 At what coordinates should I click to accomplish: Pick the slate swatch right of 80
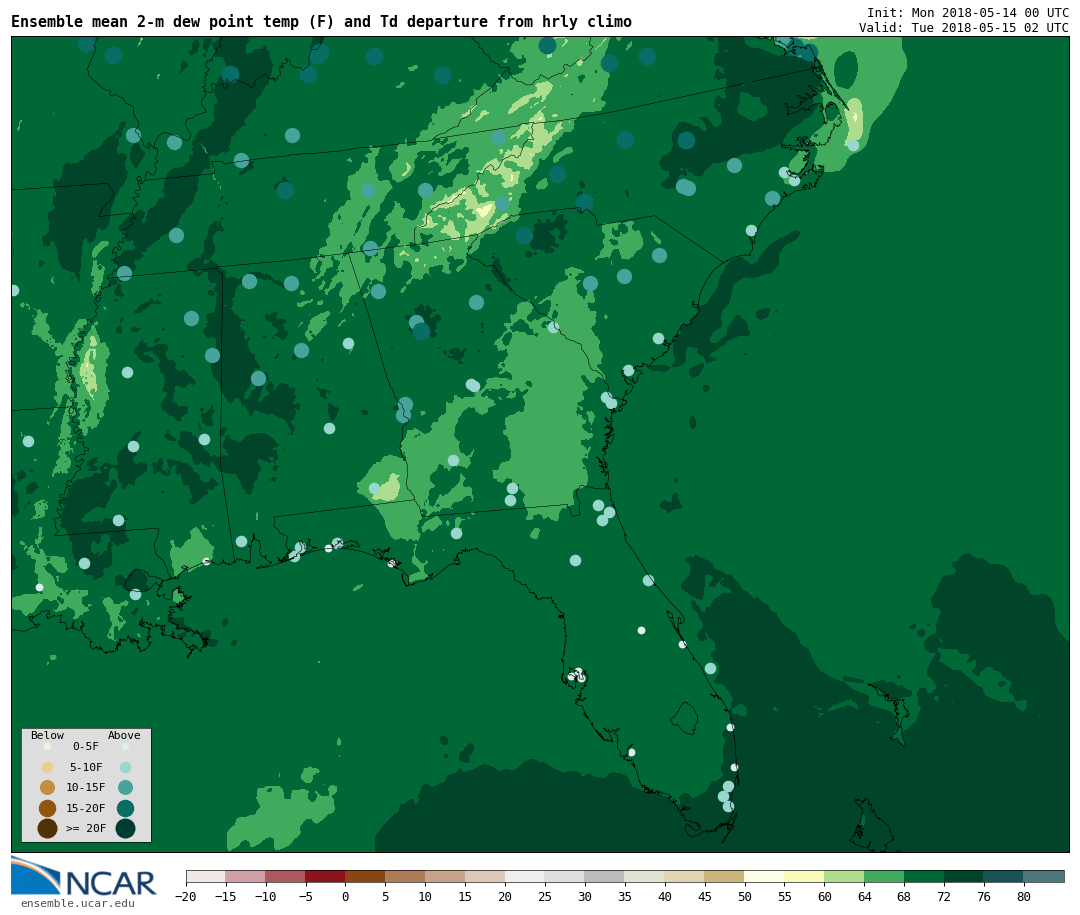tap(1045, 876)
